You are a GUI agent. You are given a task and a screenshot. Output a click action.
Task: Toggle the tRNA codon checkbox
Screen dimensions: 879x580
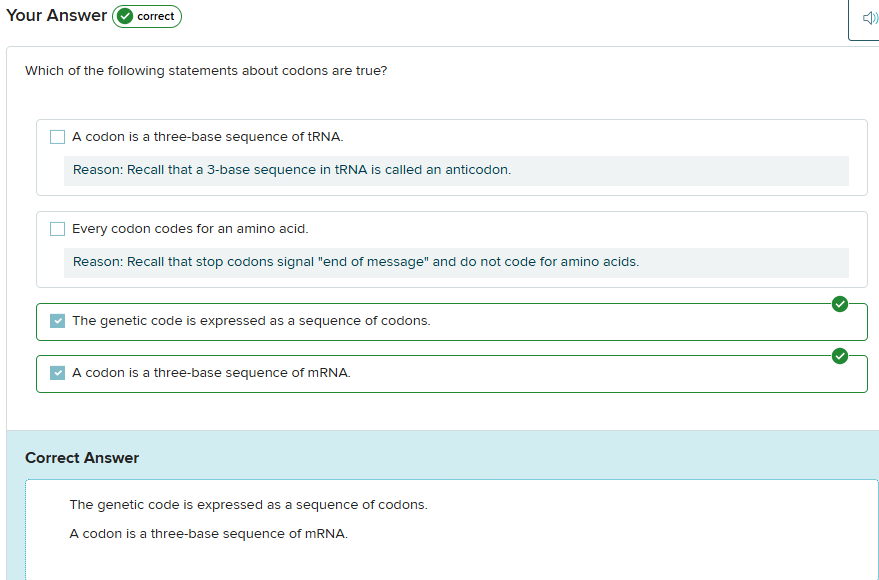(x=57, y=137)
